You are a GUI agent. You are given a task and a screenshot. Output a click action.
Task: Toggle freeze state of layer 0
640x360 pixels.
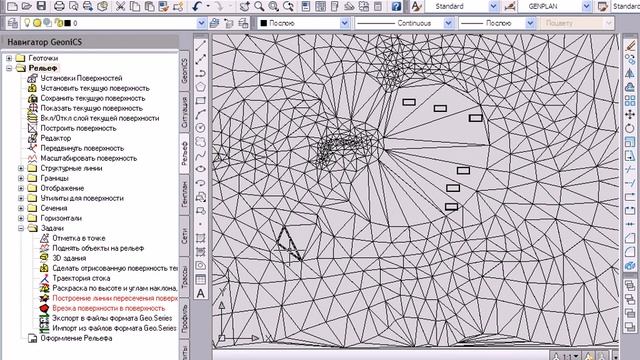point(37,23)
